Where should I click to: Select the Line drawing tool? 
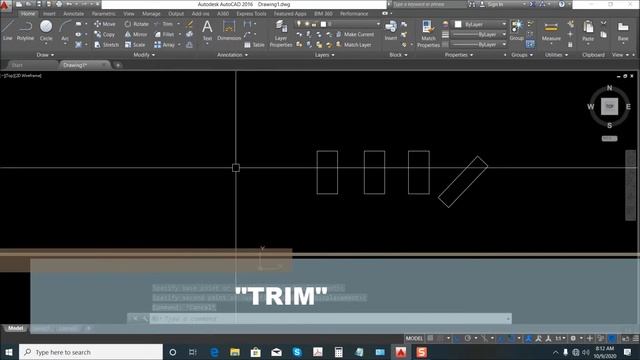[x=7, y=30]
